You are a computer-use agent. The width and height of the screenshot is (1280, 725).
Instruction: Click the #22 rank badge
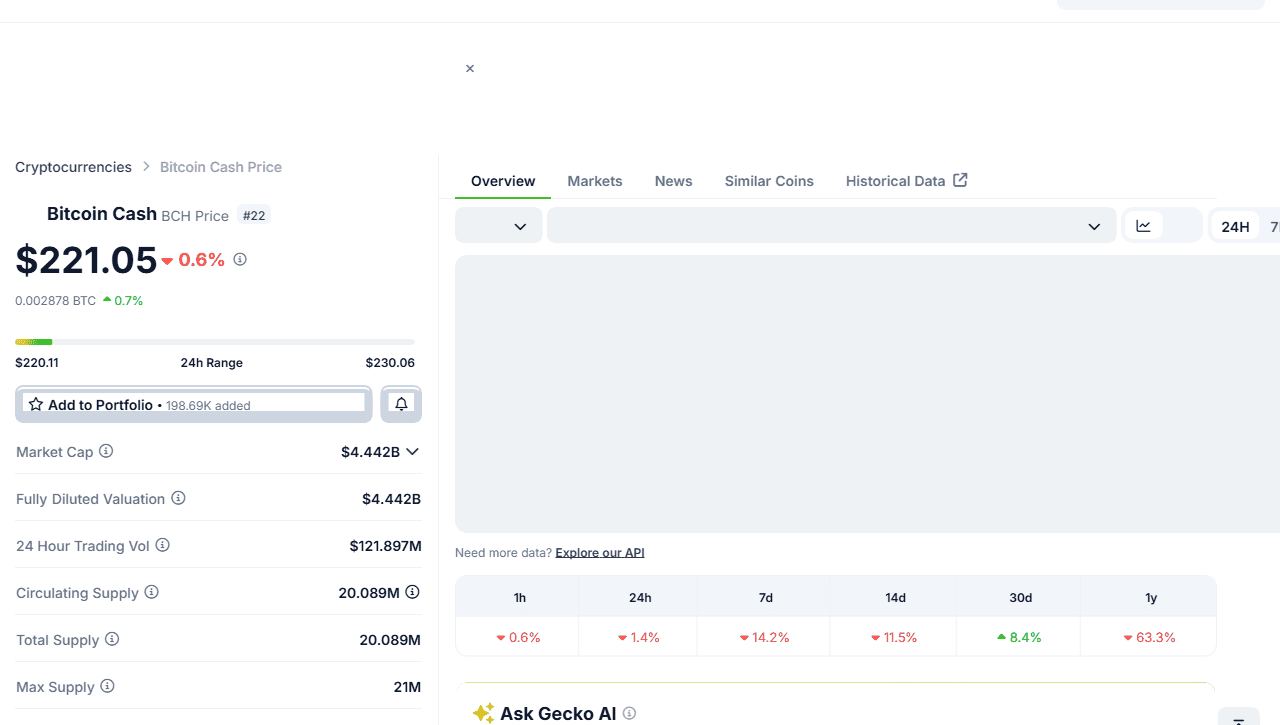point(254,215)
